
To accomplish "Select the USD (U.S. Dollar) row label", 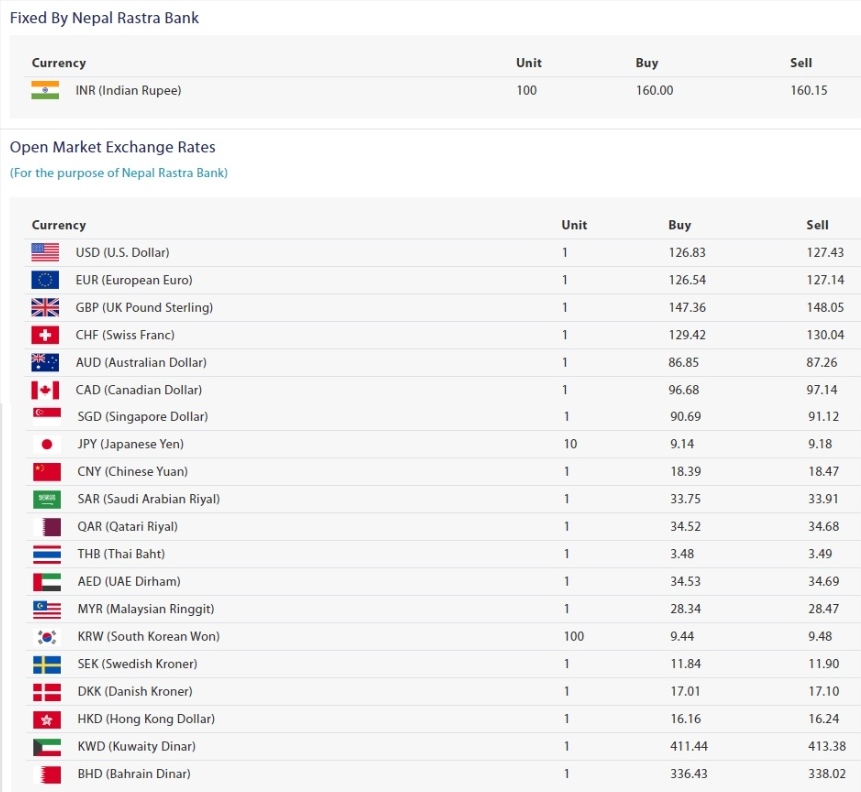I will click(x=122, y=253).
